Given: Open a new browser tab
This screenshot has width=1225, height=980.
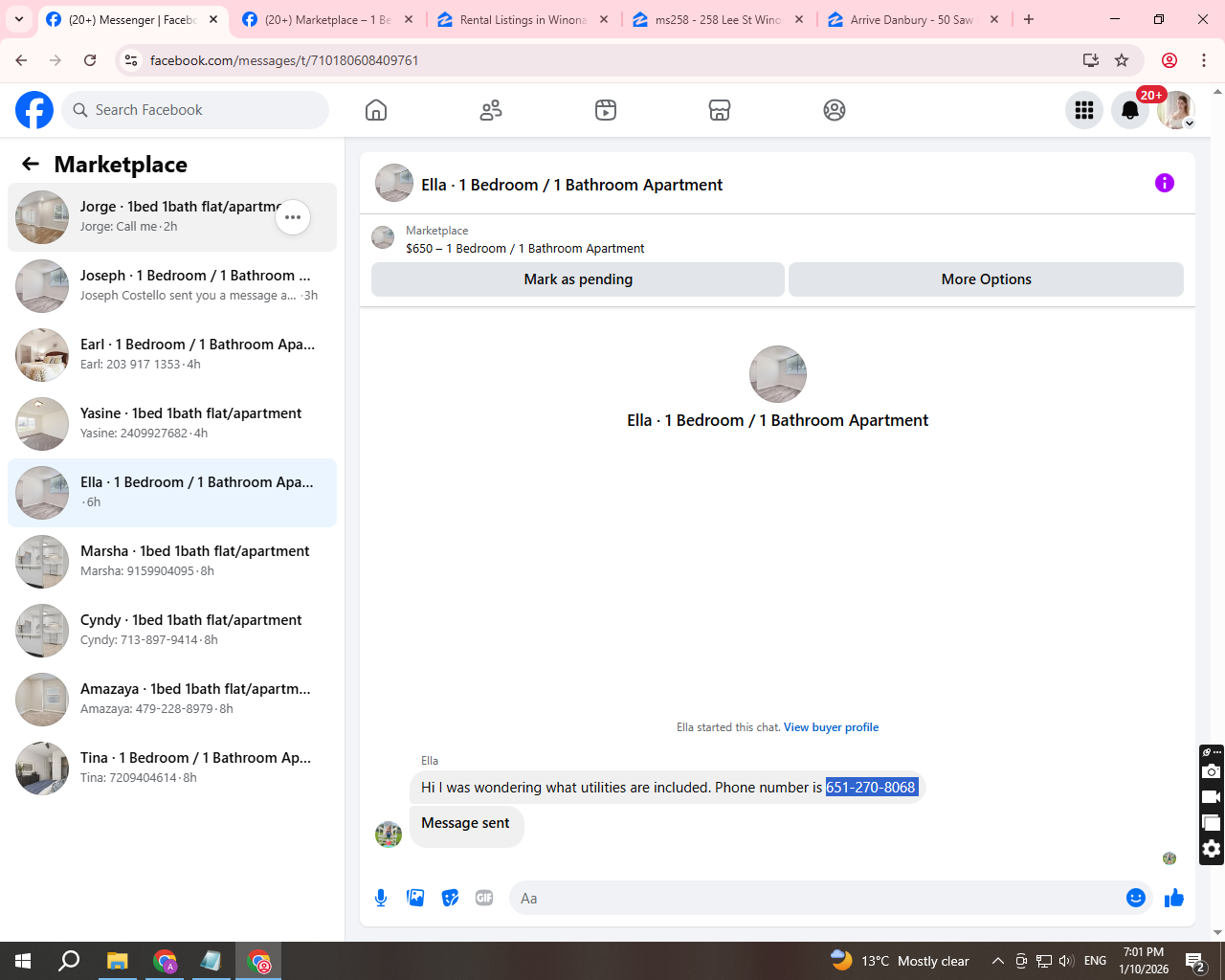Looking at the screenshot, I should click(x=1029, y=19).
